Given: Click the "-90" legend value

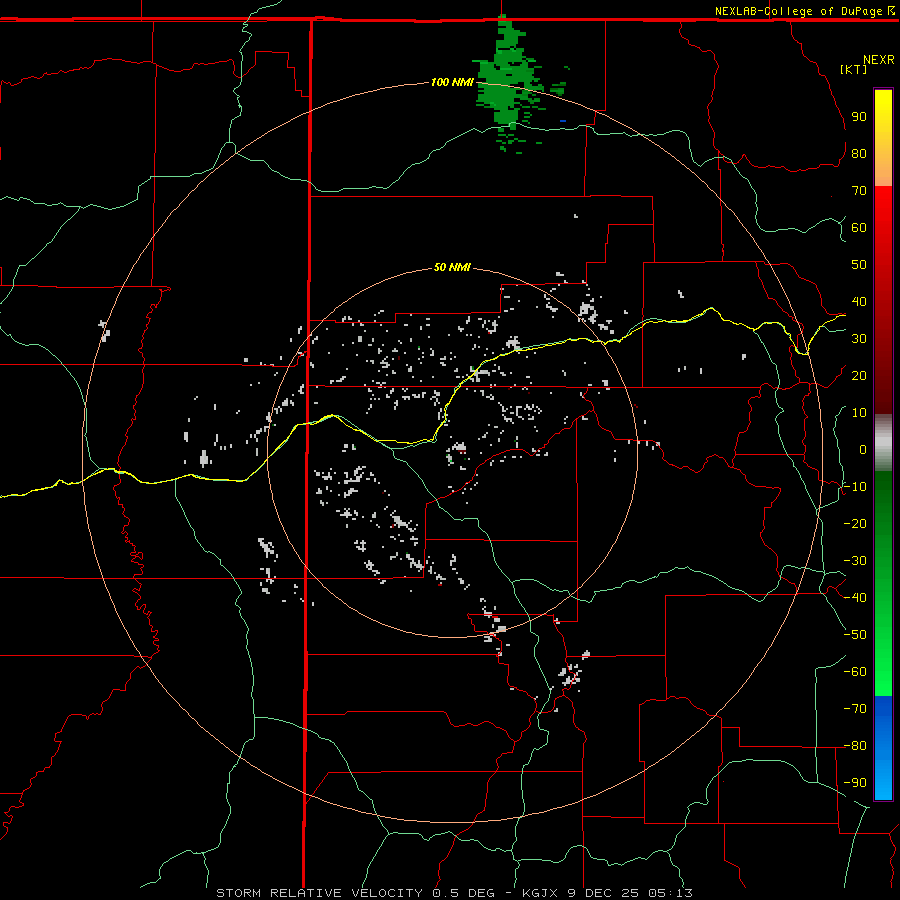Looking at the screenshot, I should coord(855,783).
